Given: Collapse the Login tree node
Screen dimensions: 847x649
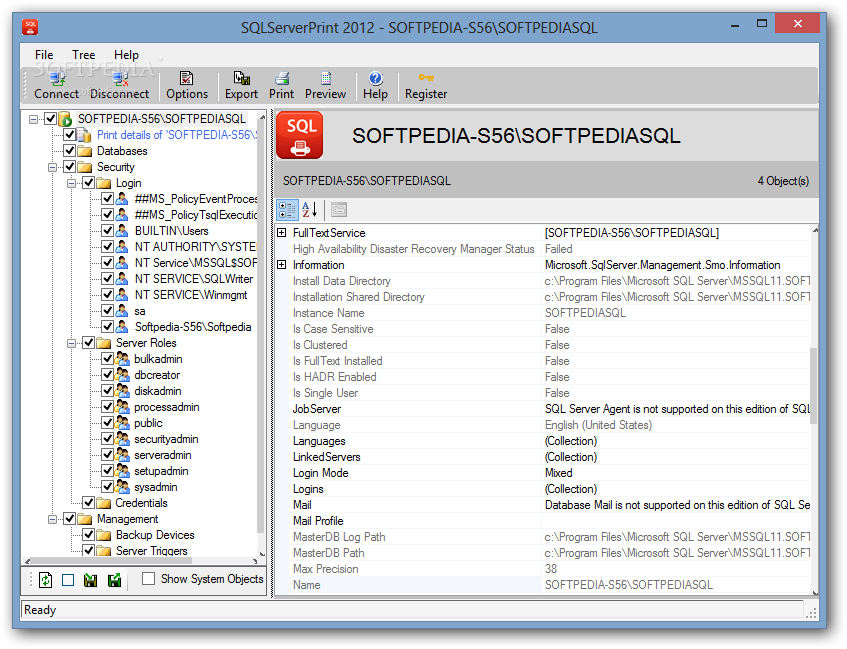Looking at the screenshot, I should (71, 183).
